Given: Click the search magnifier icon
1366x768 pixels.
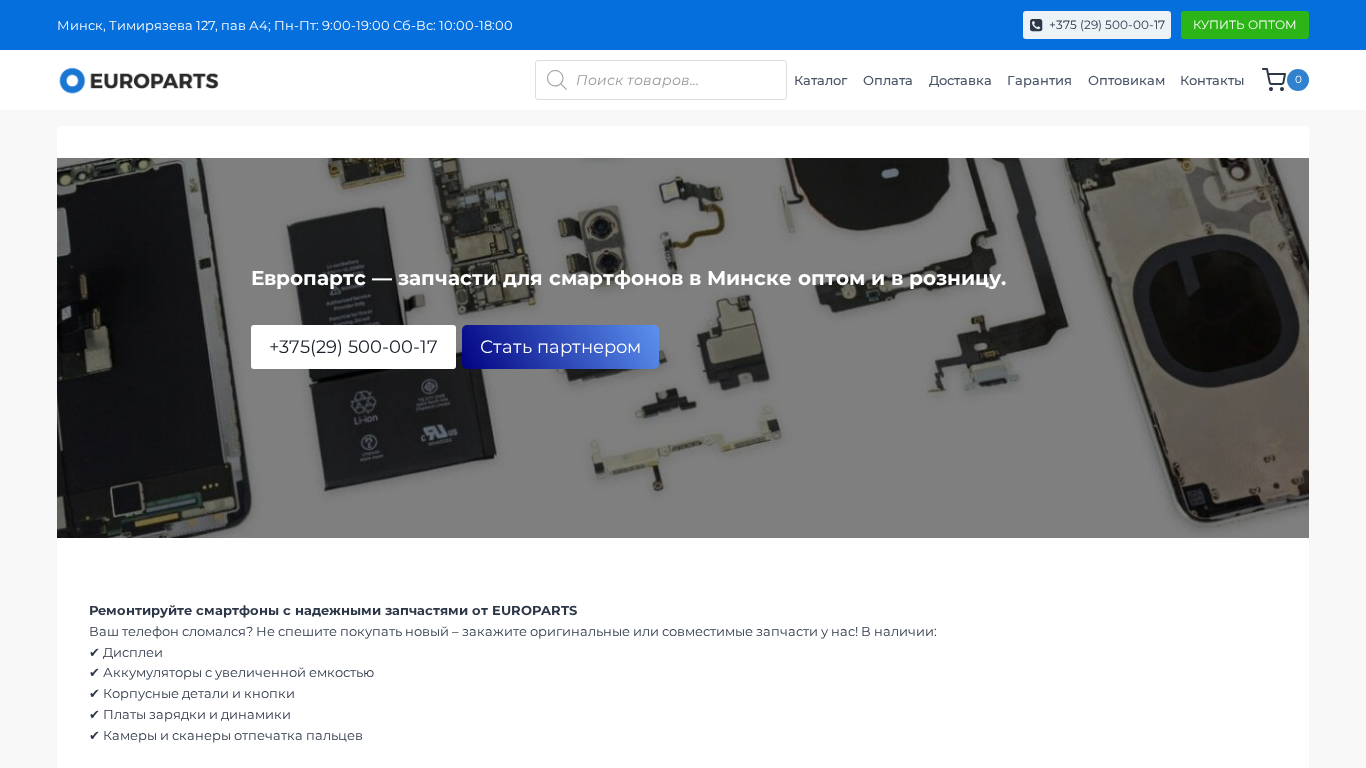Looking at the screenshot, I should point(556,80).
